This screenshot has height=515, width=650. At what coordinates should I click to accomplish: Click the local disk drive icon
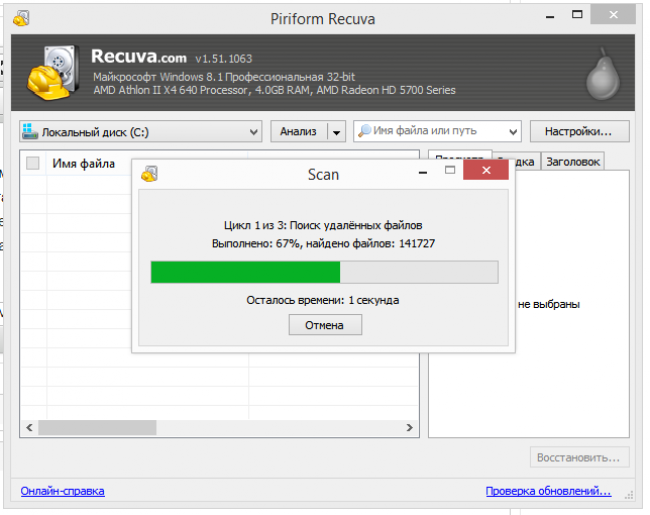pos(30,131)
